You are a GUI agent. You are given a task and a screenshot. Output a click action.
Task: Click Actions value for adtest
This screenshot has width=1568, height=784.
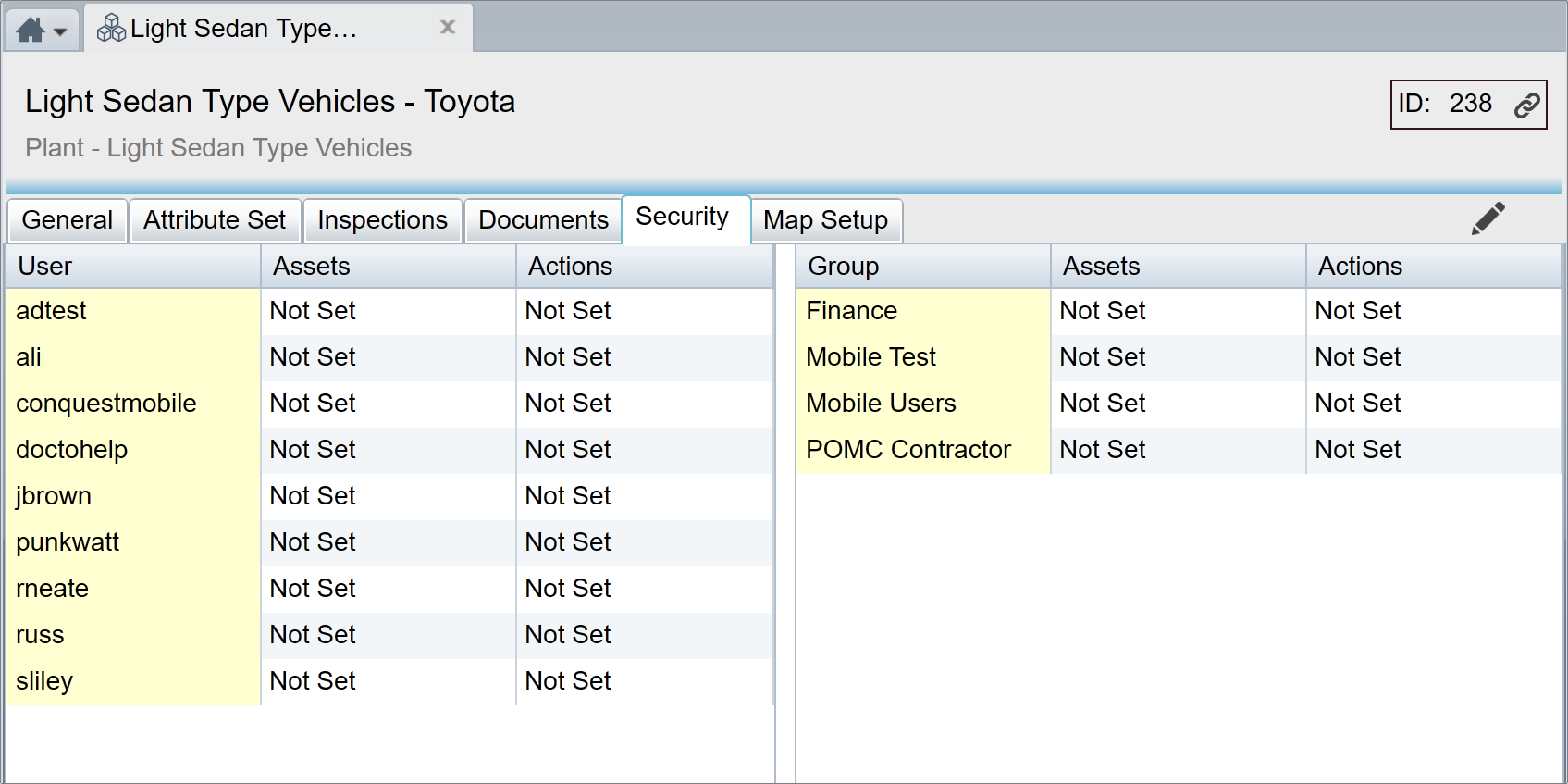(645, 312)
